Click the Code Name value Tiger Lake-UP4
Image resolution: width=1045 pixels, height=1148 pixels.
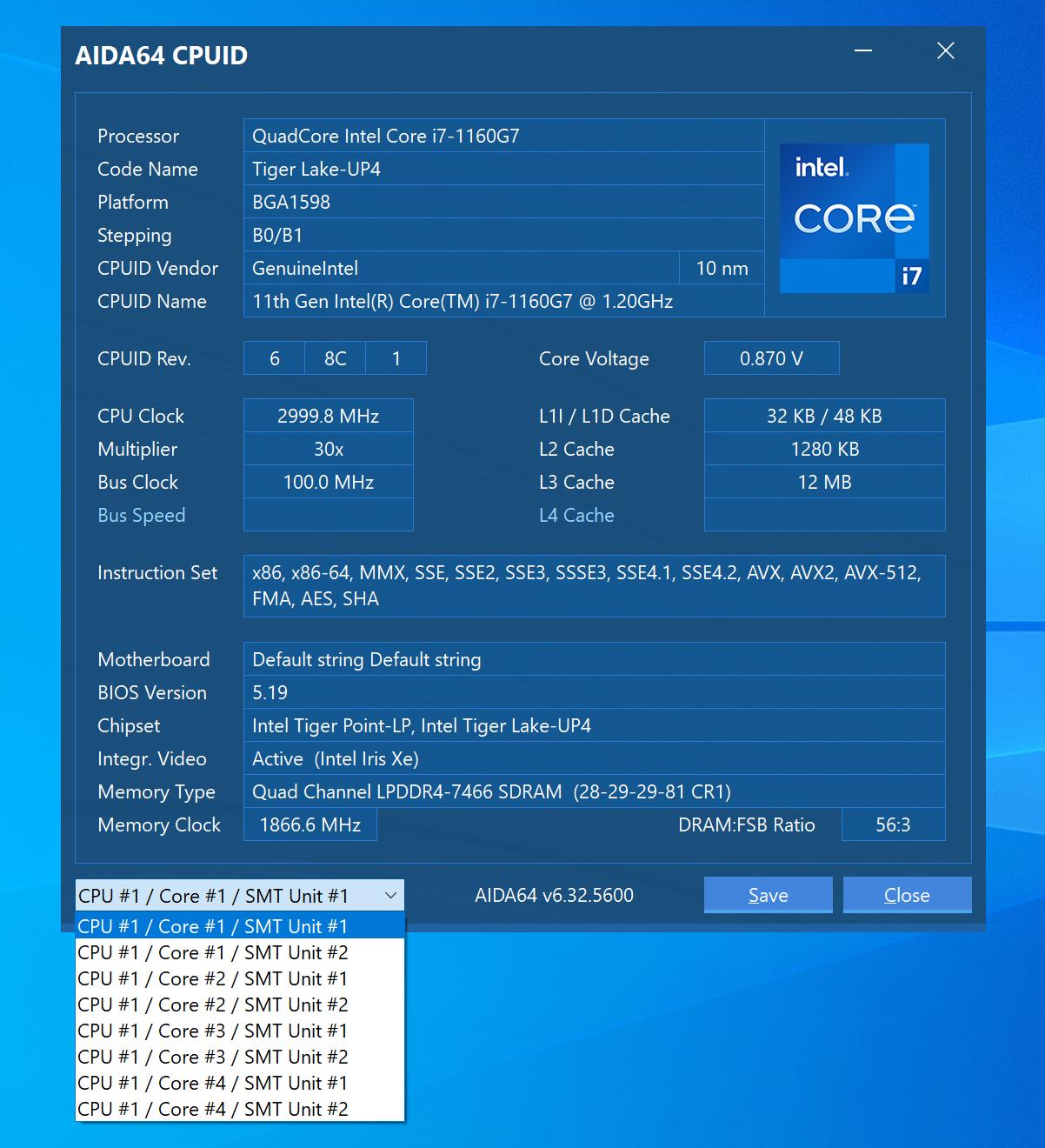click(x=503, y=169)
